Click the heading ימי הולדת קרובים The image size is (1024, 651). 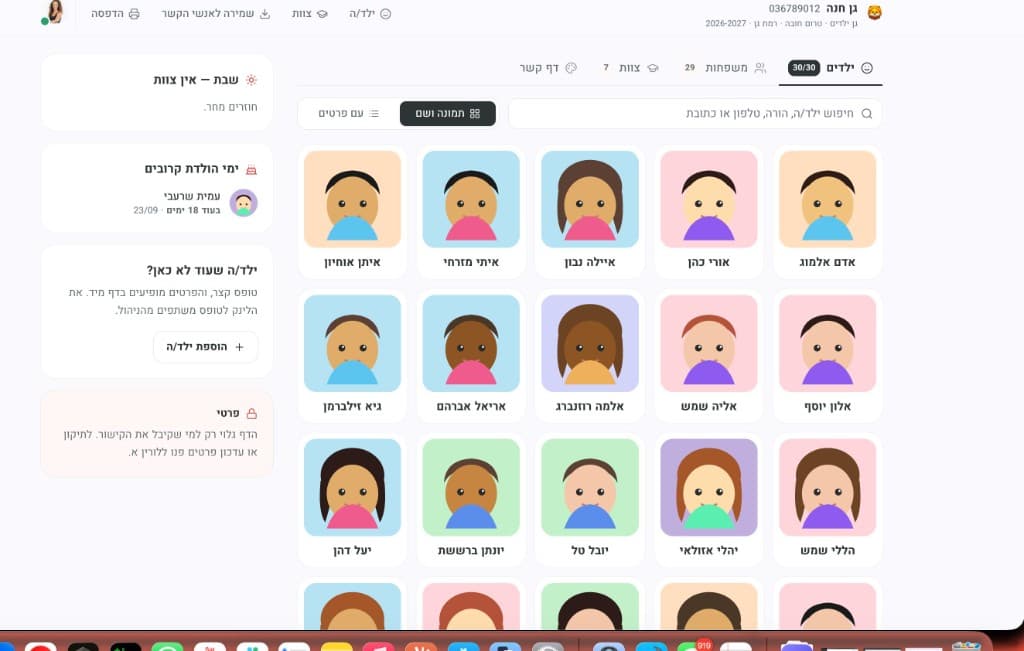[x=191, y=169]
